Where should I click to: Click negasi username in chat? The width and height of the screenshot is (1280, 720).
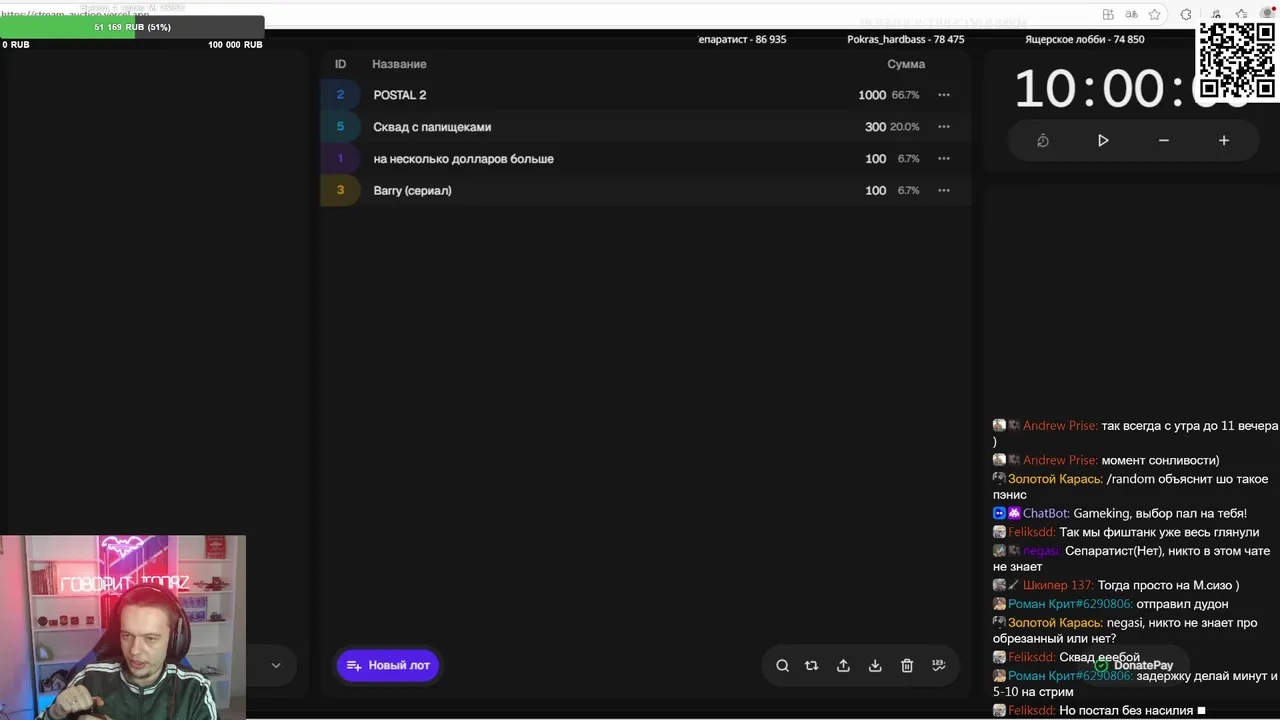[1041, 551]
